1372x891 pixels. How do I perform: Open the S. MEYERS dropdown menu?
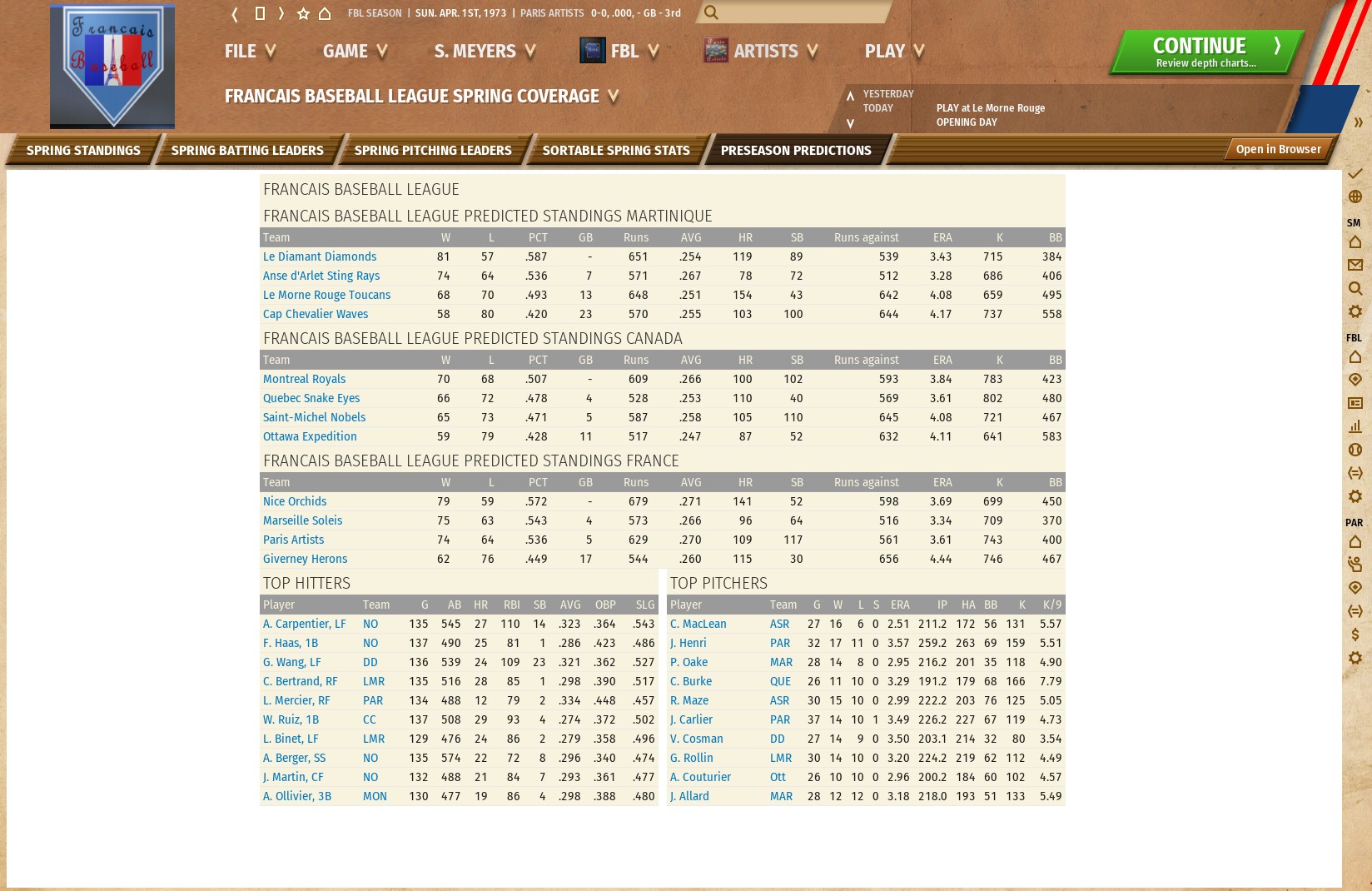pyautogui.click(x=484, y=52)
